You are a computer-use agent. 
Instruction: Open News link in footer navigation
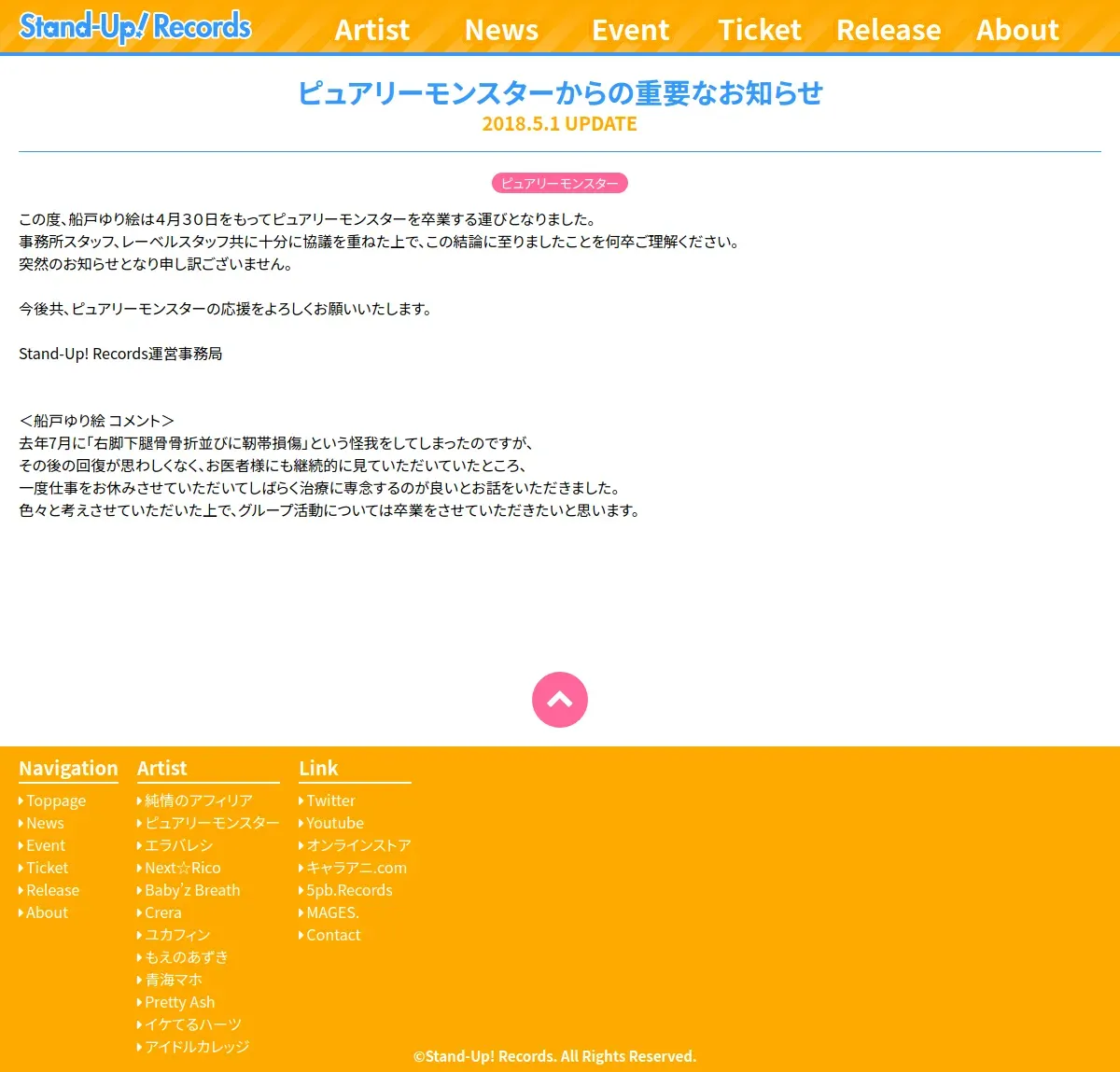(x=41, y=823)
